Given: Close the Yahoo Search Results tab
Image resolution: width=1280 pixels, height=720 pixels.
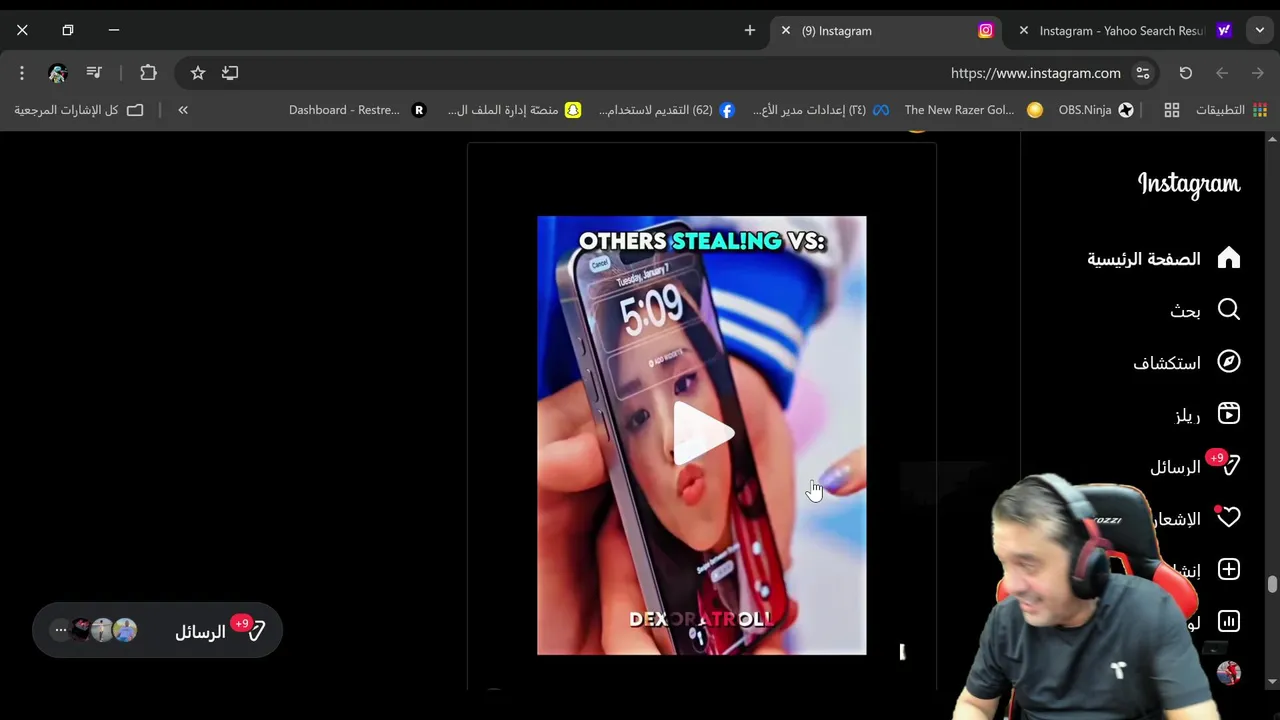Looking at the screenshot, I should pos(1023,31).
